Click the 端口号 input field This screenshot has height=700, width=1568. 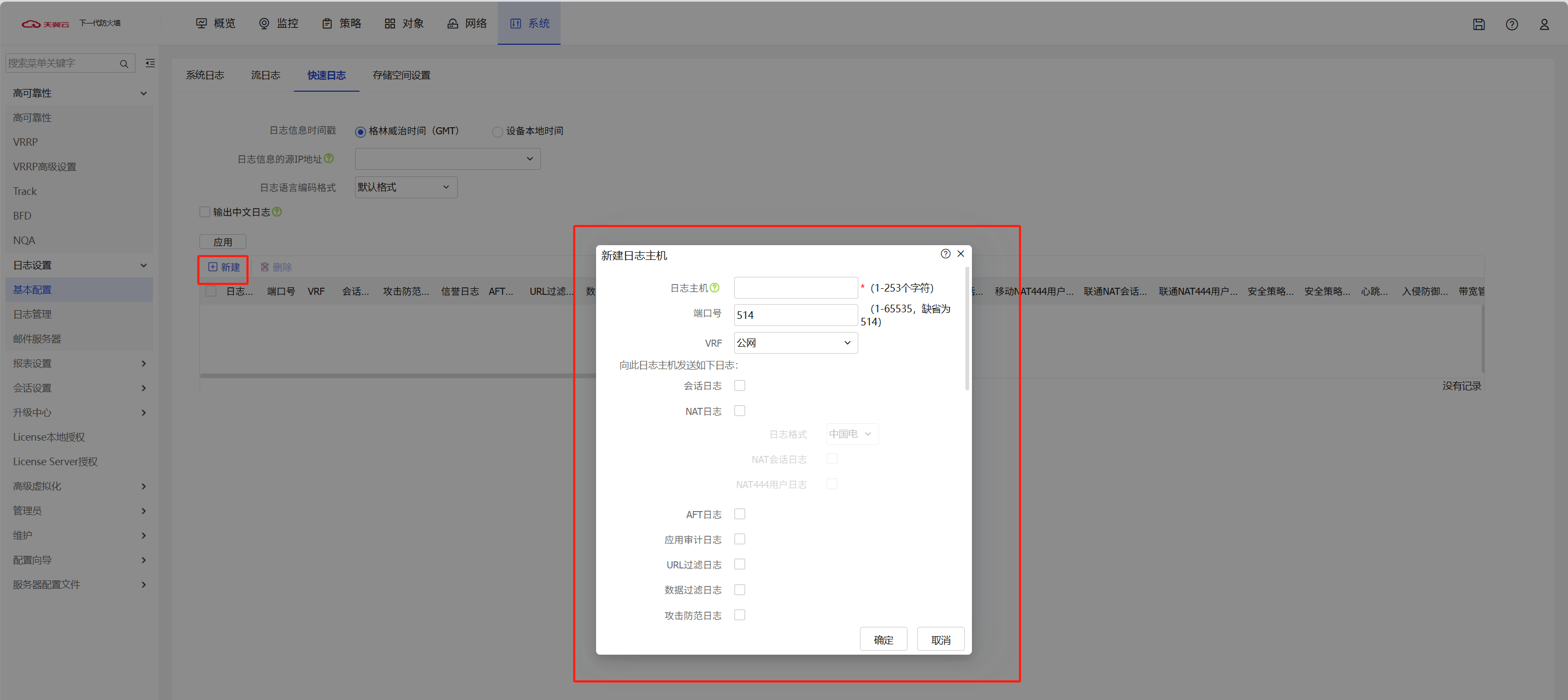coord(795,315)
